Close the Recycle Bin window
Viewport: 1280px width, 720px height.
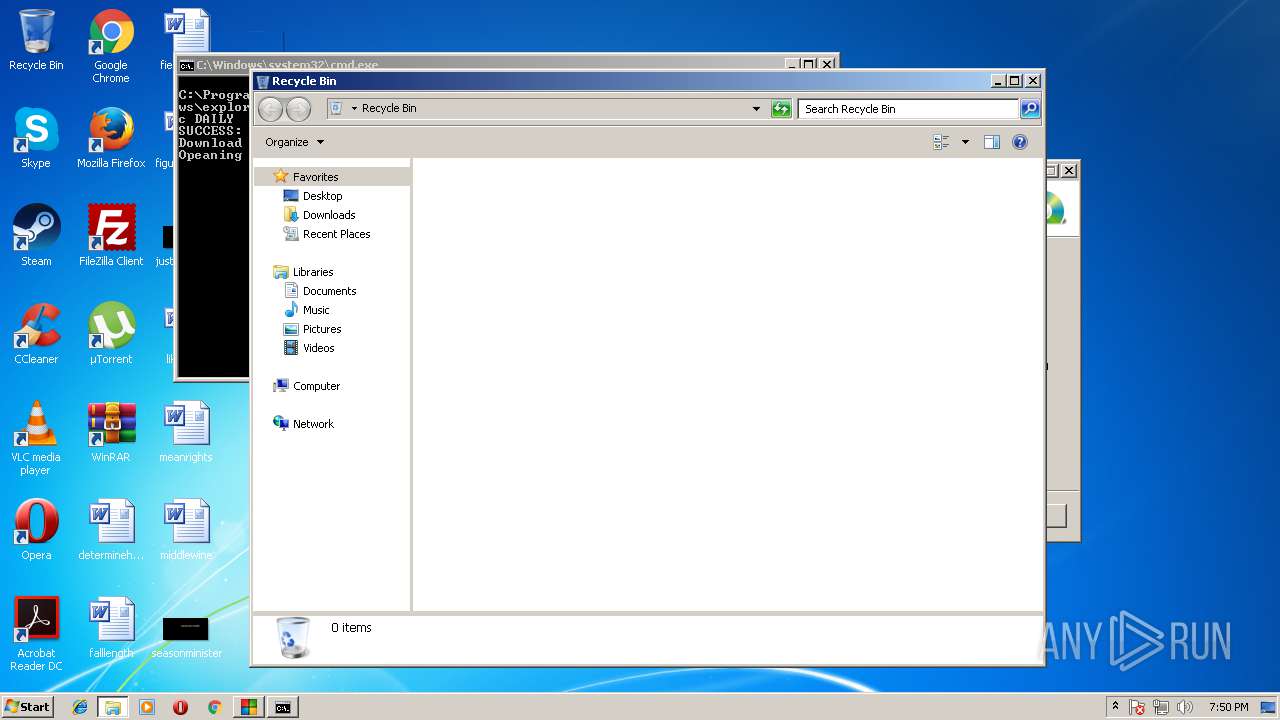(1033, 81)
